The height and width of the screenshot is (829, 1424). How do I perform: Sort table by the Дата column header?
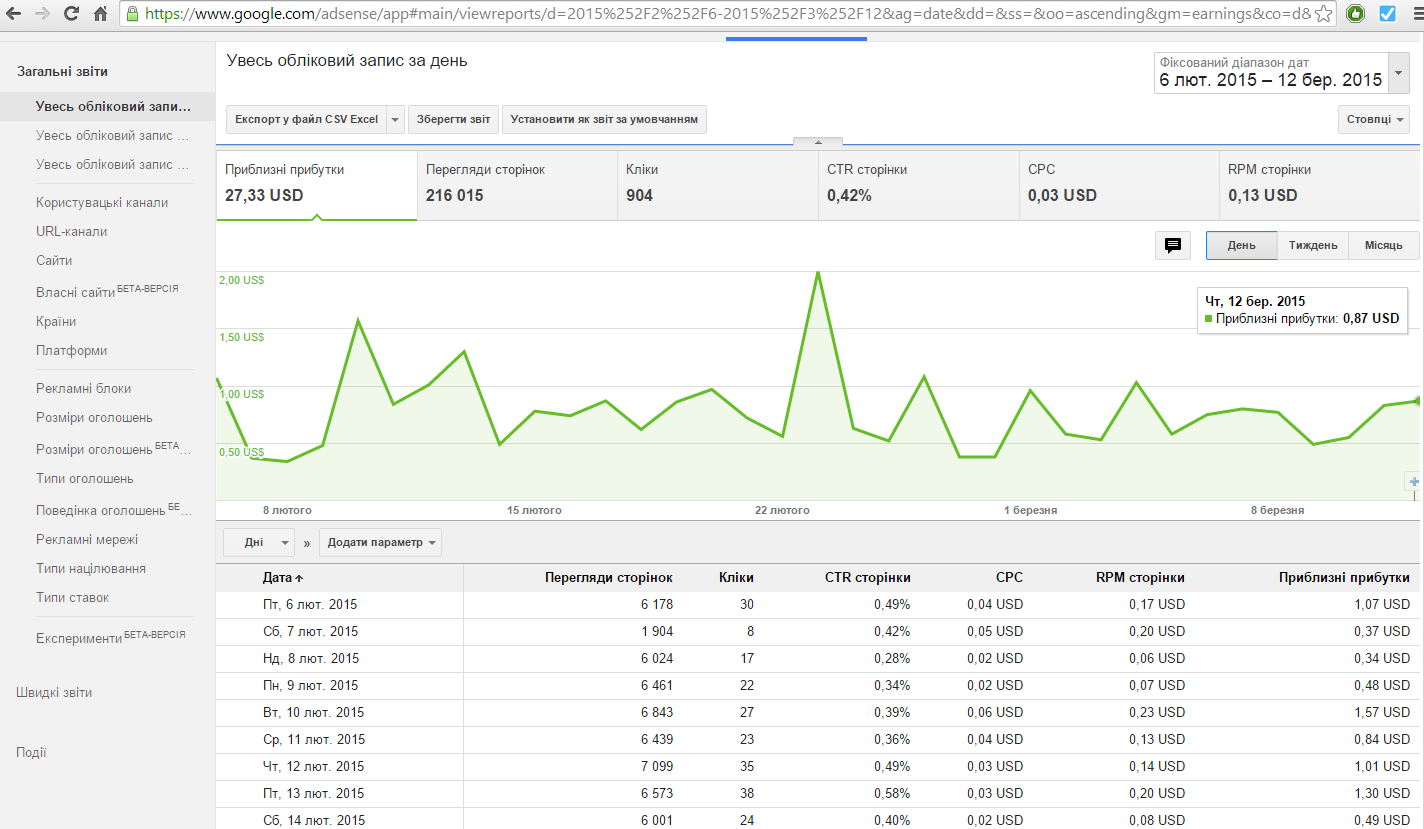(281, 577)
